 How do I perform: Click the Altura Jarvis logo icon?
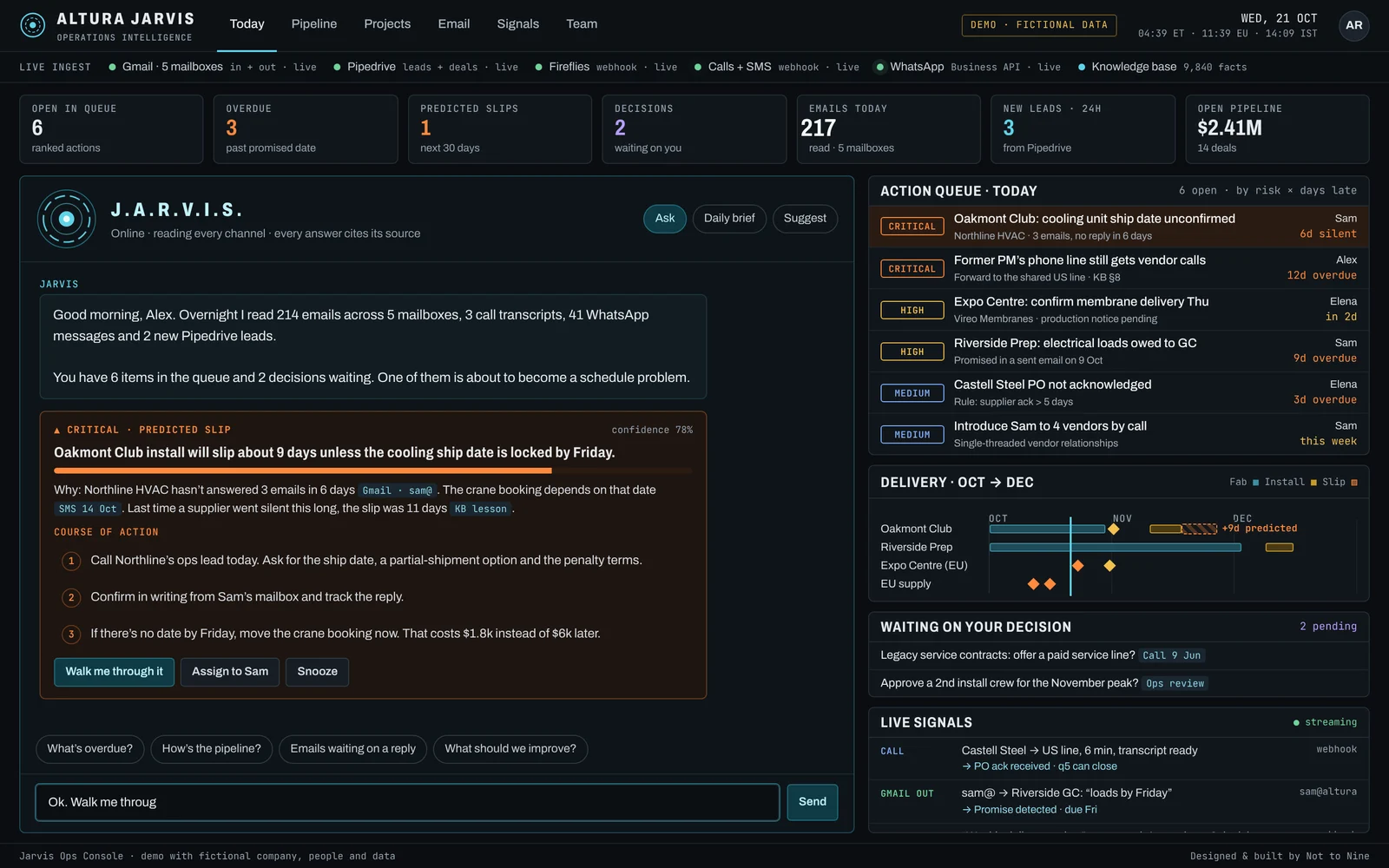[x=32, y=25]
